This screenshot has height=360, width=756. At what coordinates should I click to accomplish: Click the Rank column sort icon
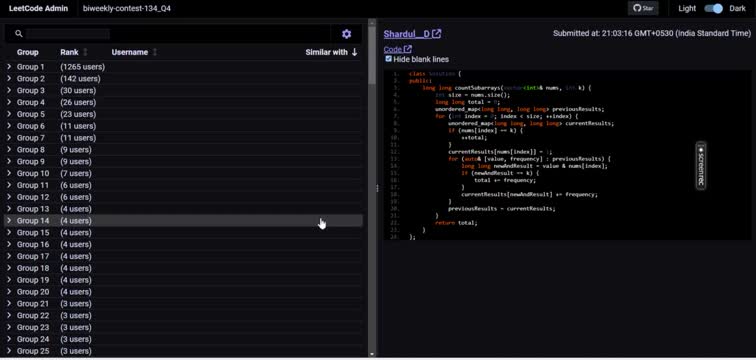pyautogui.click(x=85, y=52)
